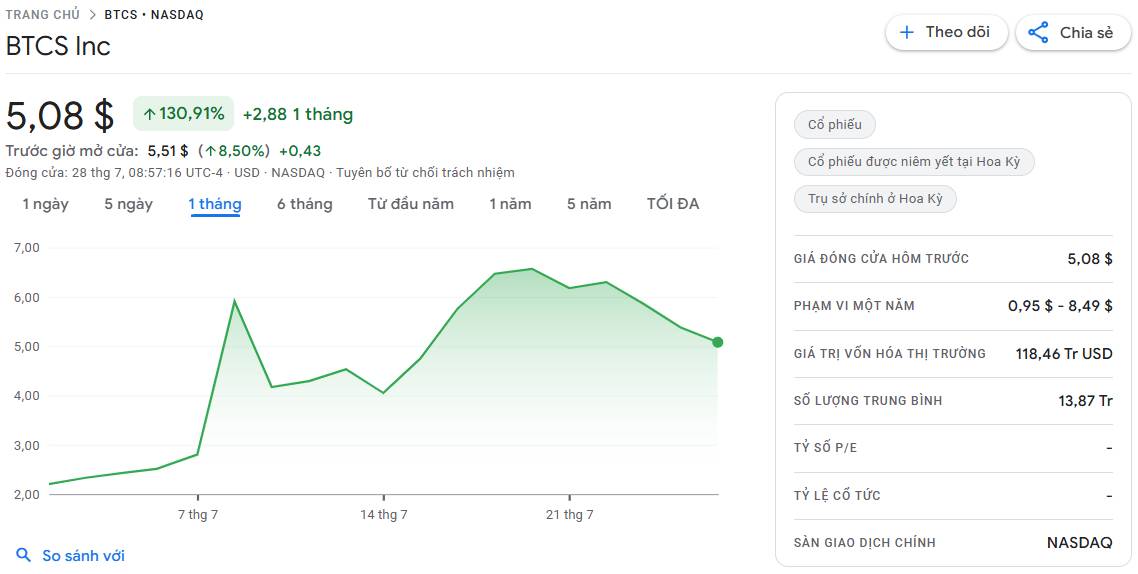Click the plus icon in Theo dõi button
This screenshot has height=574, width=1138.
[906, 33]
